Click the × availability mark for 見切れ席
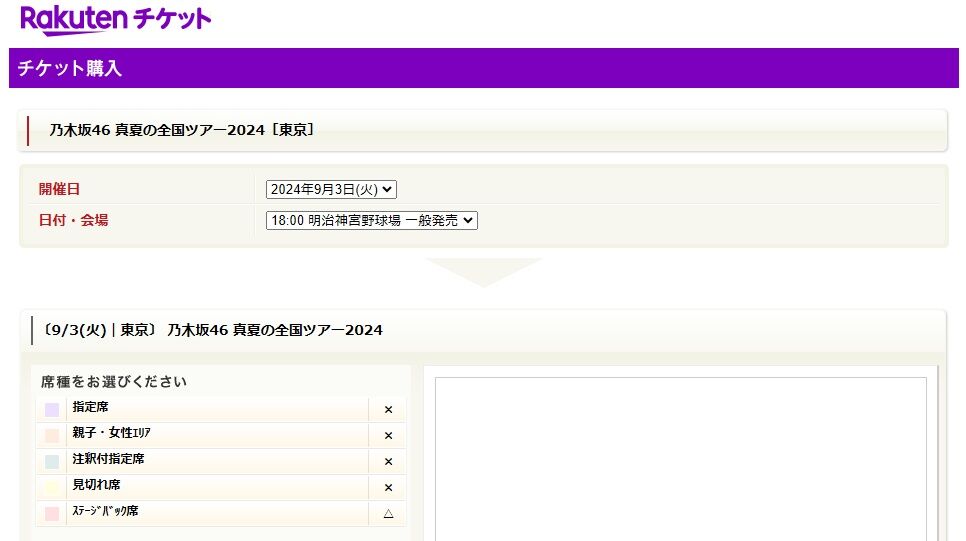Viewport: 966px width, 541px height. pyautogui.click(x=388, y=487)
